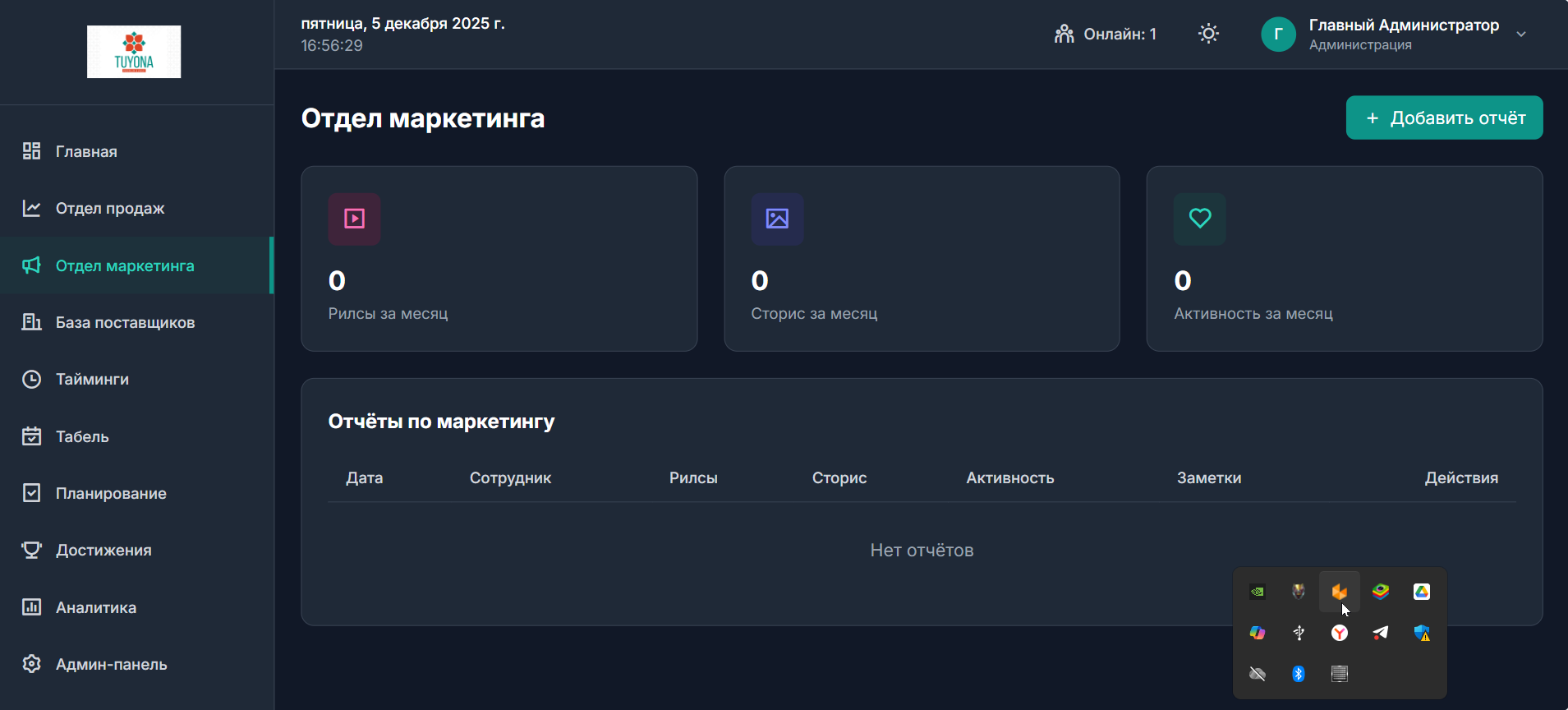Expand the Главный Администратор profile dropdown

tap(1520, 35)
